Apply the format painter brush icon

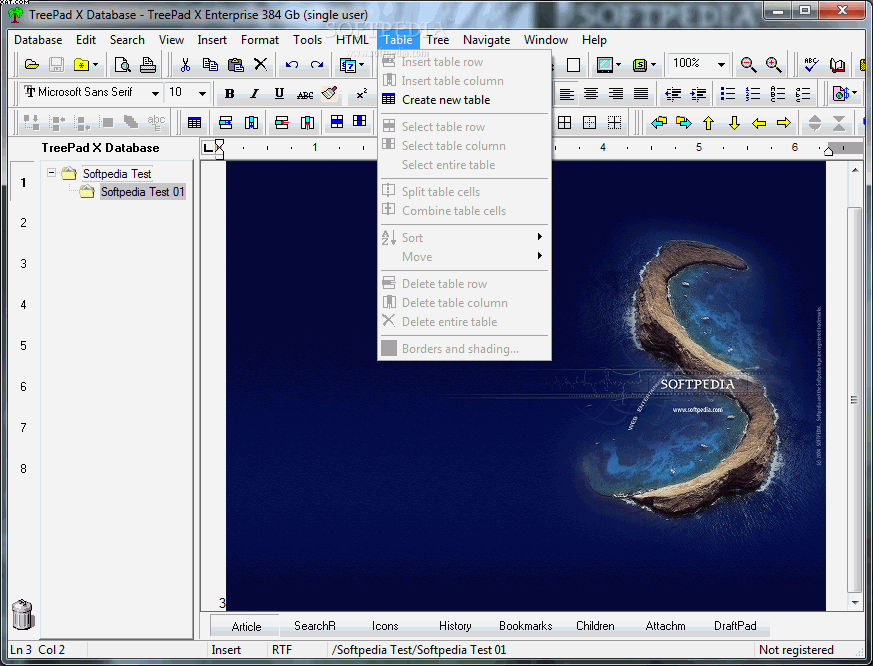pos(330,93)
